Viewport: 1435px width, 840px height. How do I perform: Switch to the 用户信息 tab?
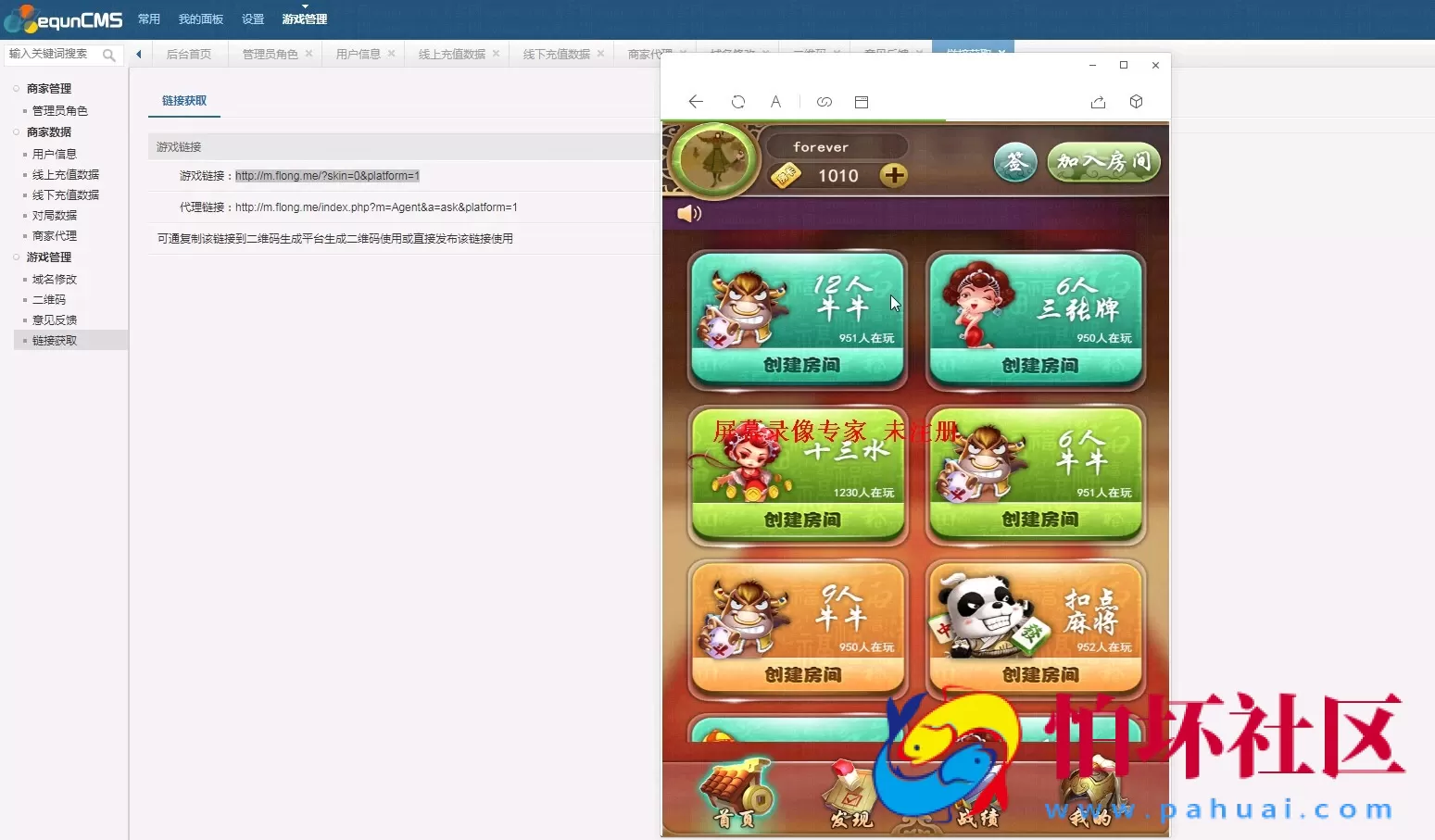point(357,54)
